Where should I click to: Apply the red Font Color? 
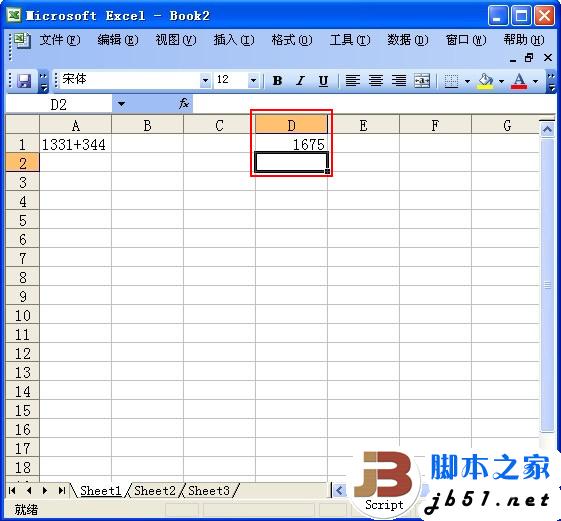point(519,81)
